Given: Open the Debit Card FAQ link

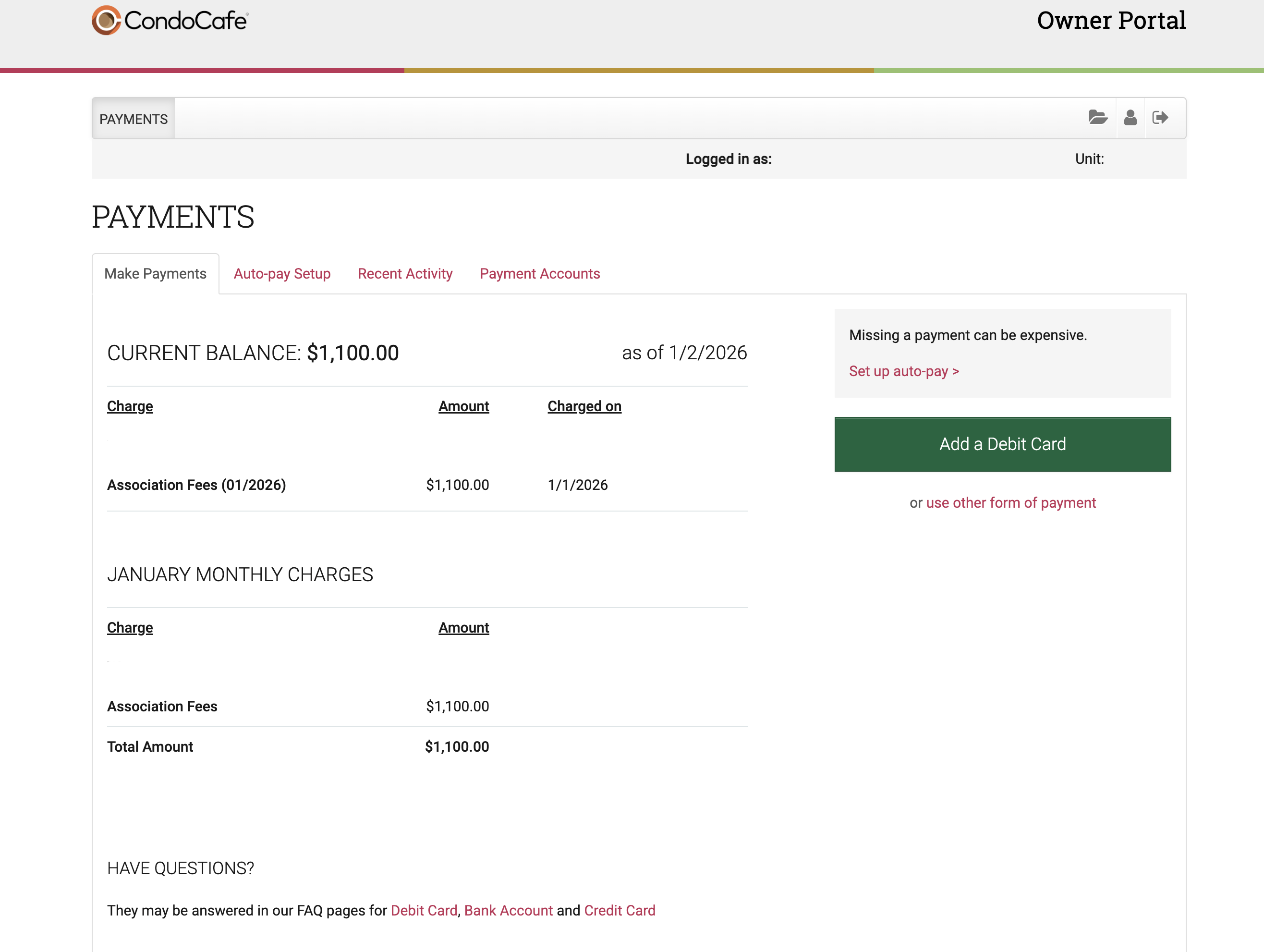Looking at the screenshot, I should click(x=424, y=910).
